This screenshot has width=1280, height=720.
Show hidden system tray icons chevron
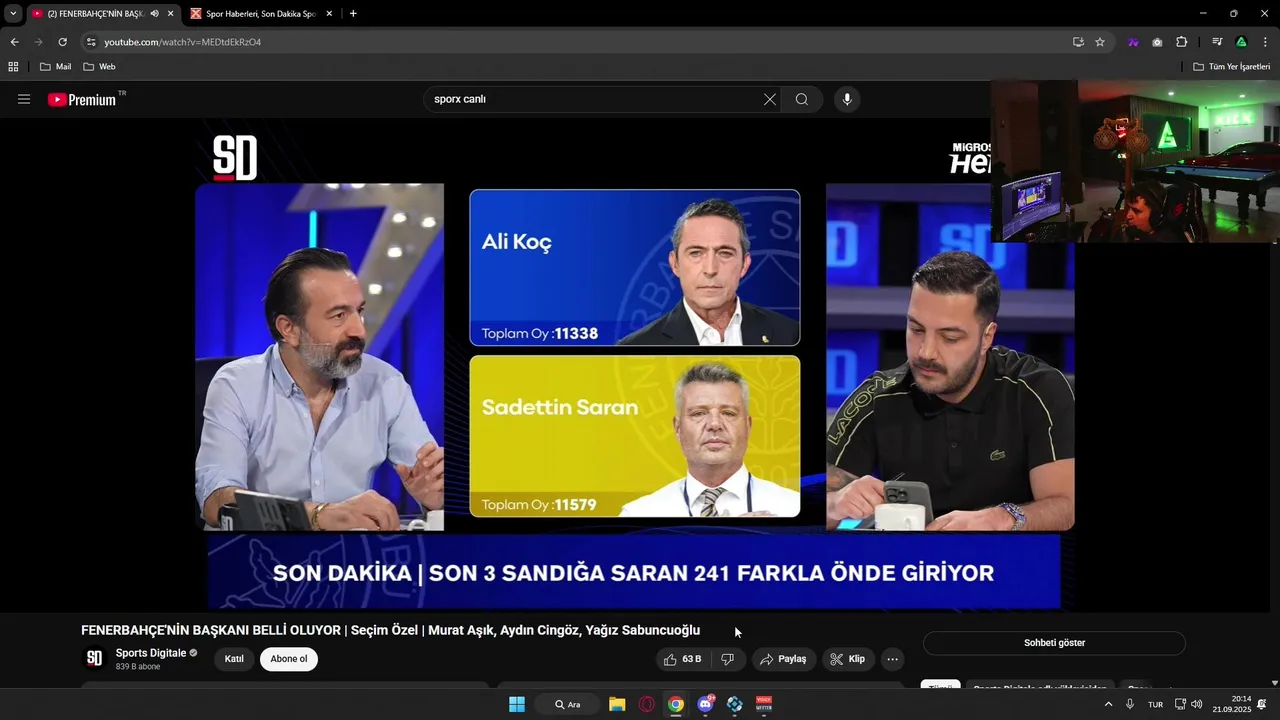(1108, 704)
